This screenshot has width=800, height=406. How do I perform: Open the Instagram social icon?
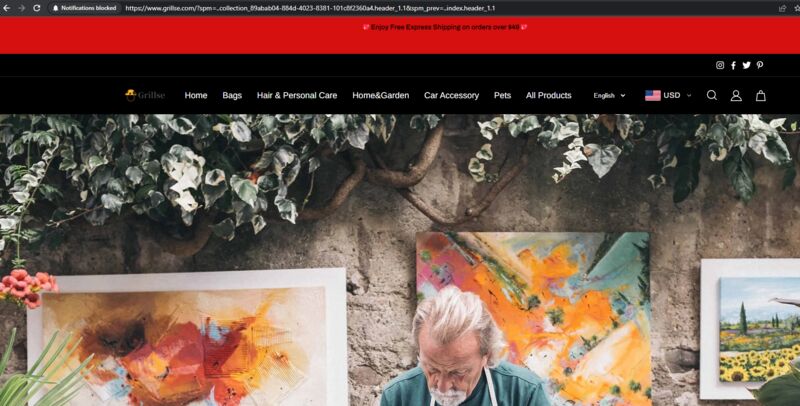tap(720, 65)
